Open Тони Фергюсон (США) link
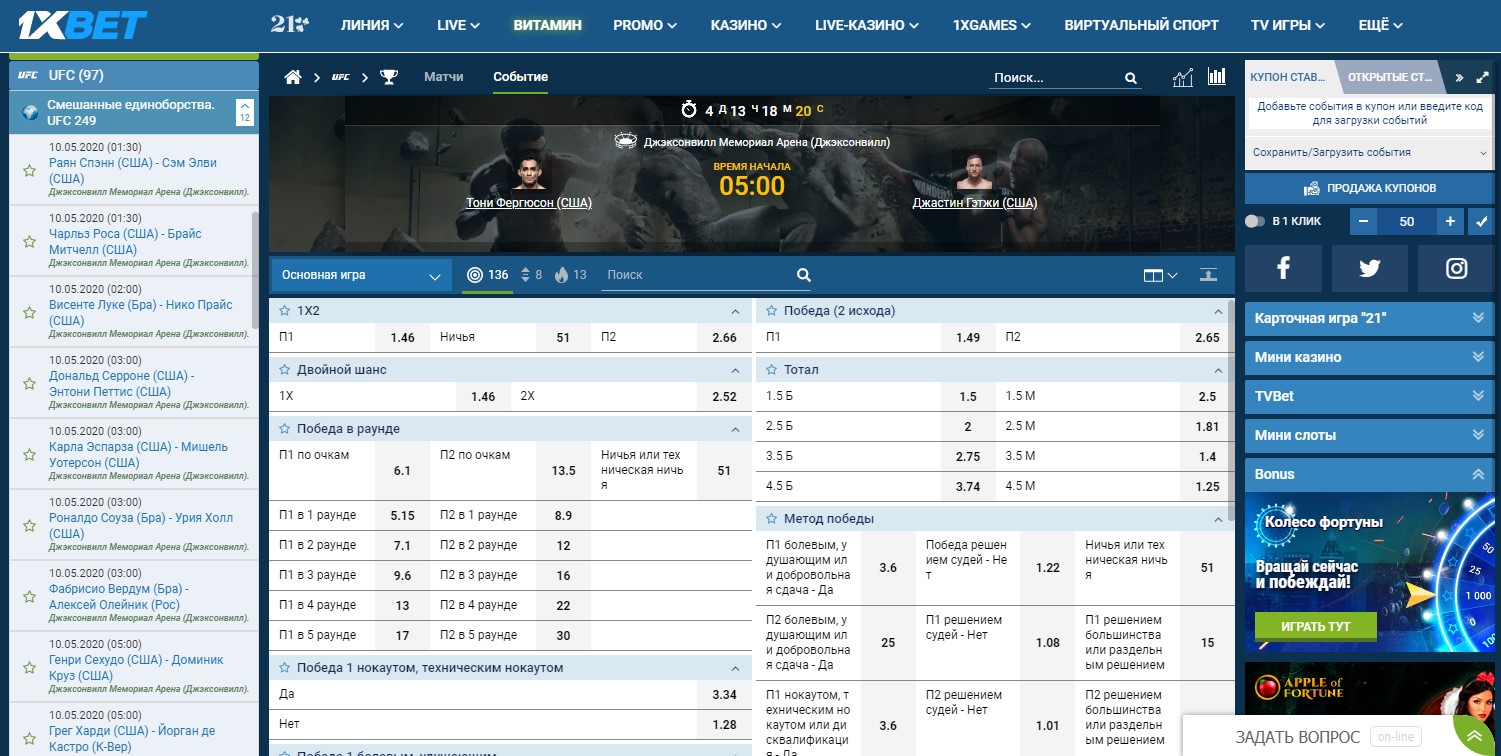1501x756 pixels. coord(529,203)
